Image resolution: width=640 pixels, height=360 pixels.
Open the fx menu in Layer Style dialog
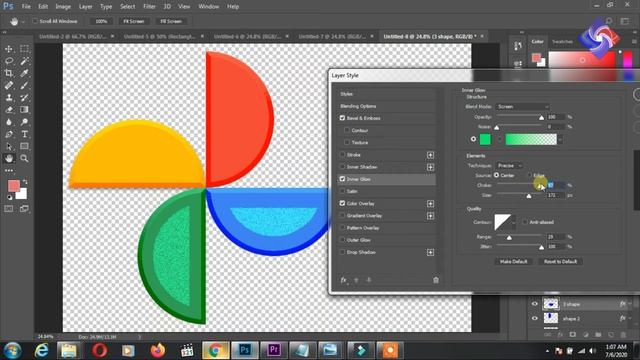click(344, 280)
